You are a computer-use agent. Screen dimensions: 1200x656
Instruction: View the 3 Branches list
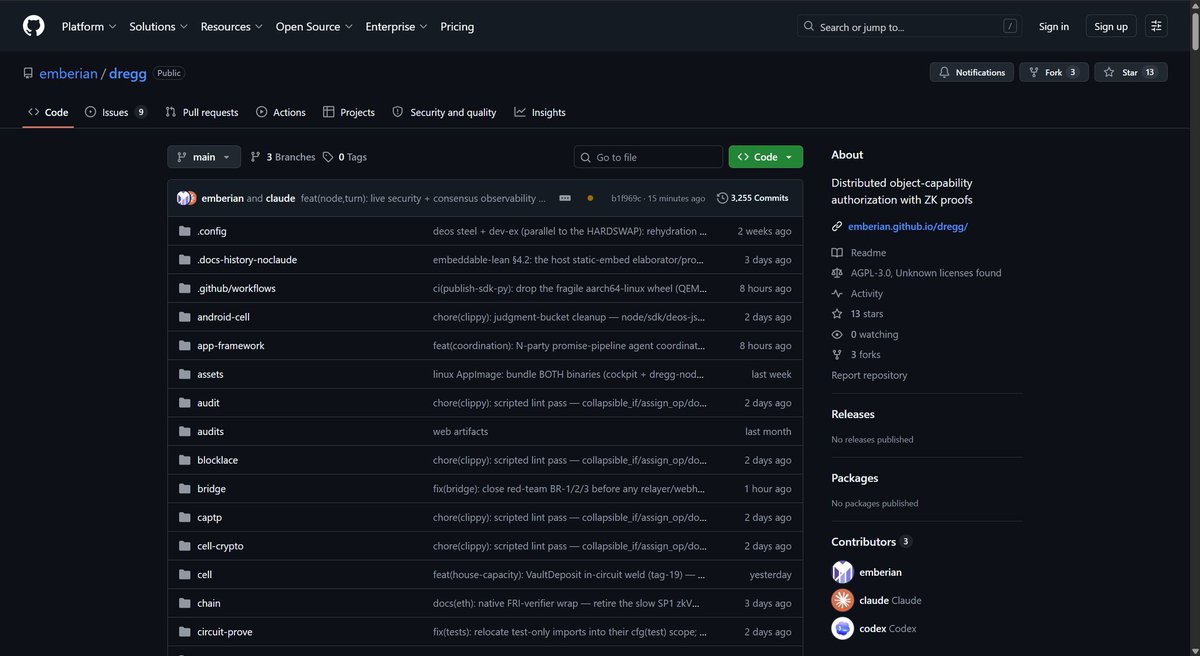click(x=283, y=157)
